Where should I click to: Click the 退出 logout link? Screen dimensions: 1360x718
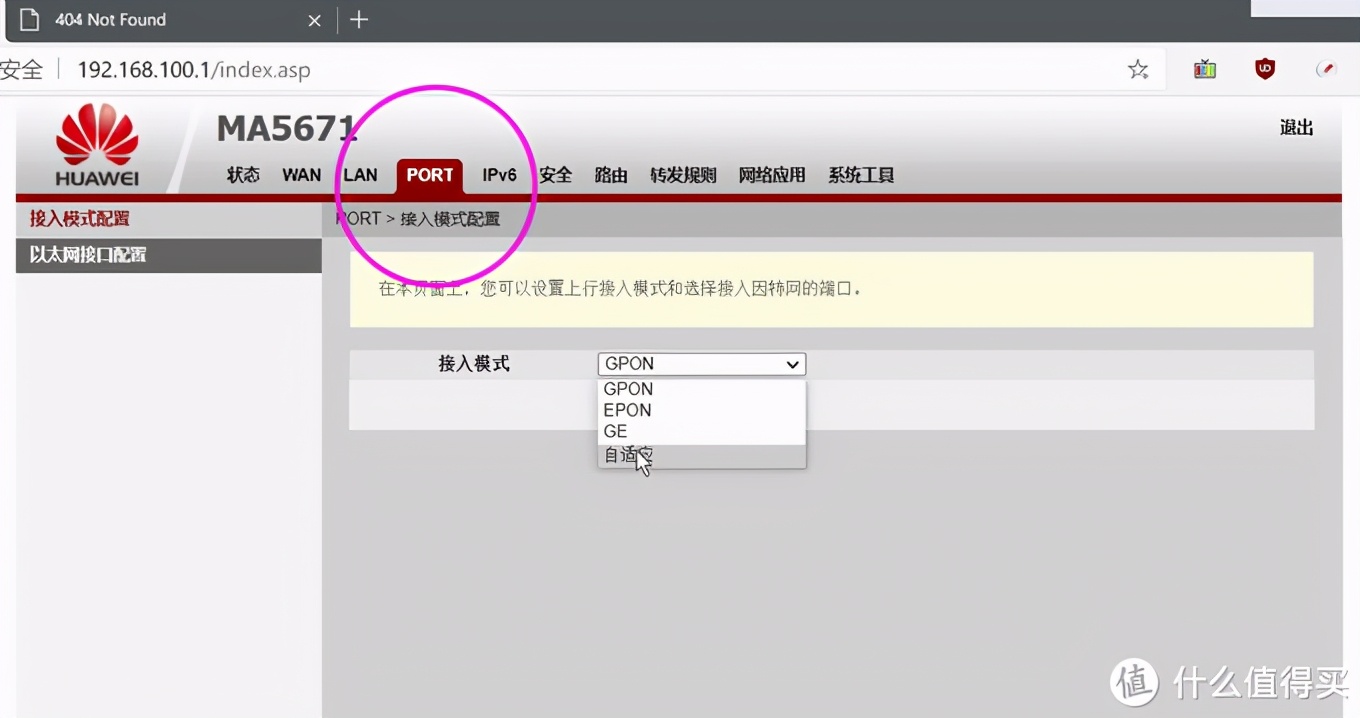pos(1296,127)
